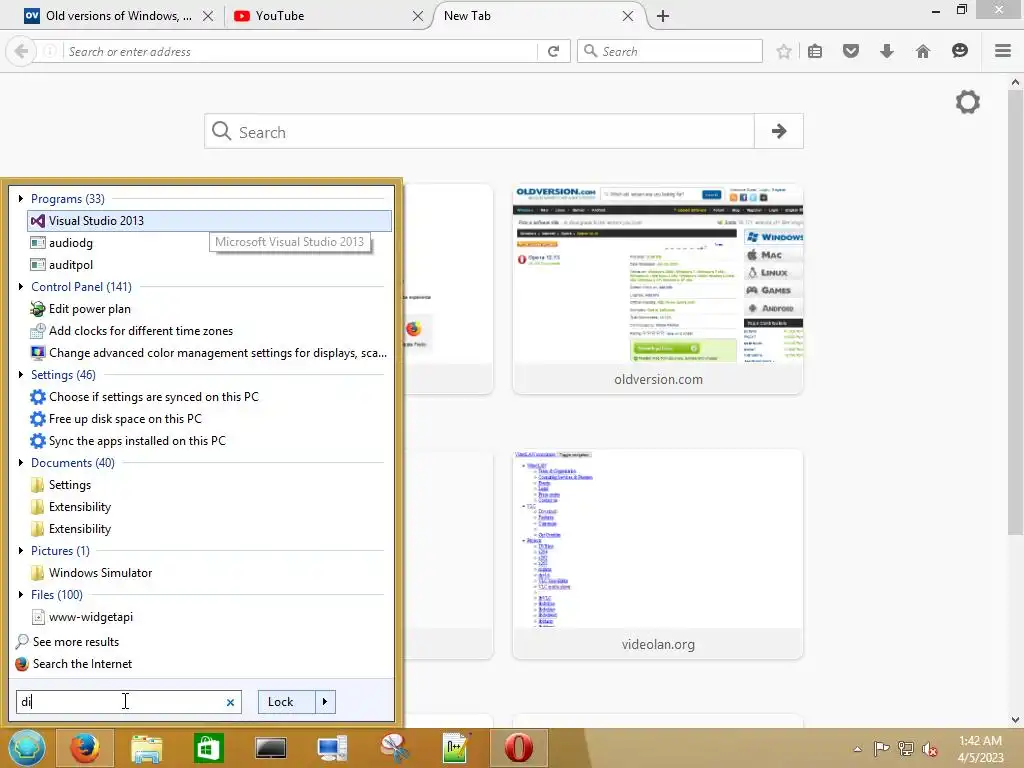This screenshot has height=768, width=1024.
Task: Go to the Firefox home page
Action: (x=923, y=51)
